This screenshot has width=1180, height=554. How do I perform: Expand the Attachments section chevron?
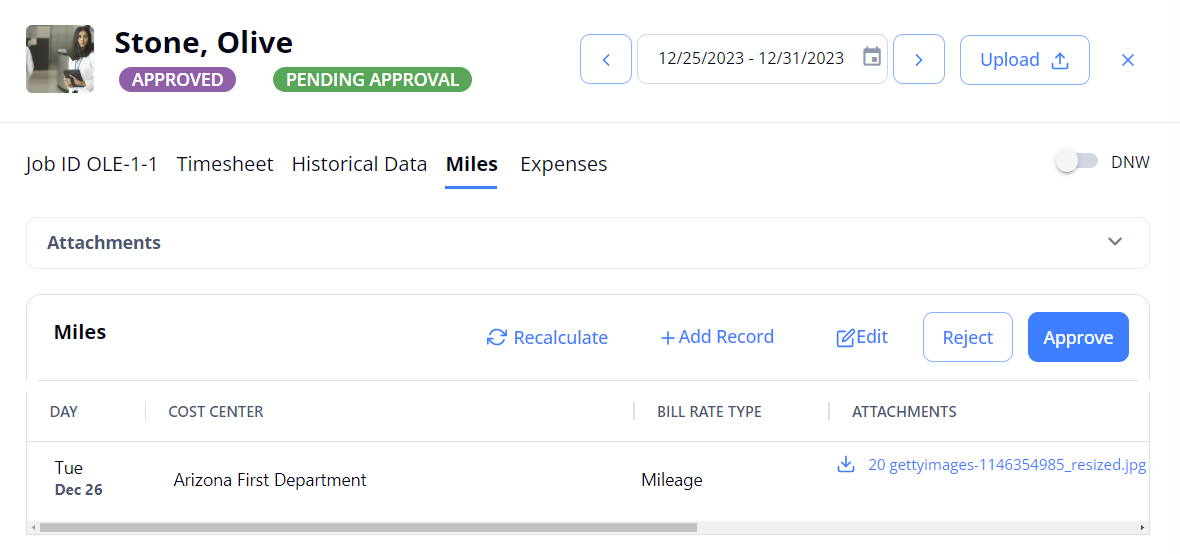click(1115, 242)
